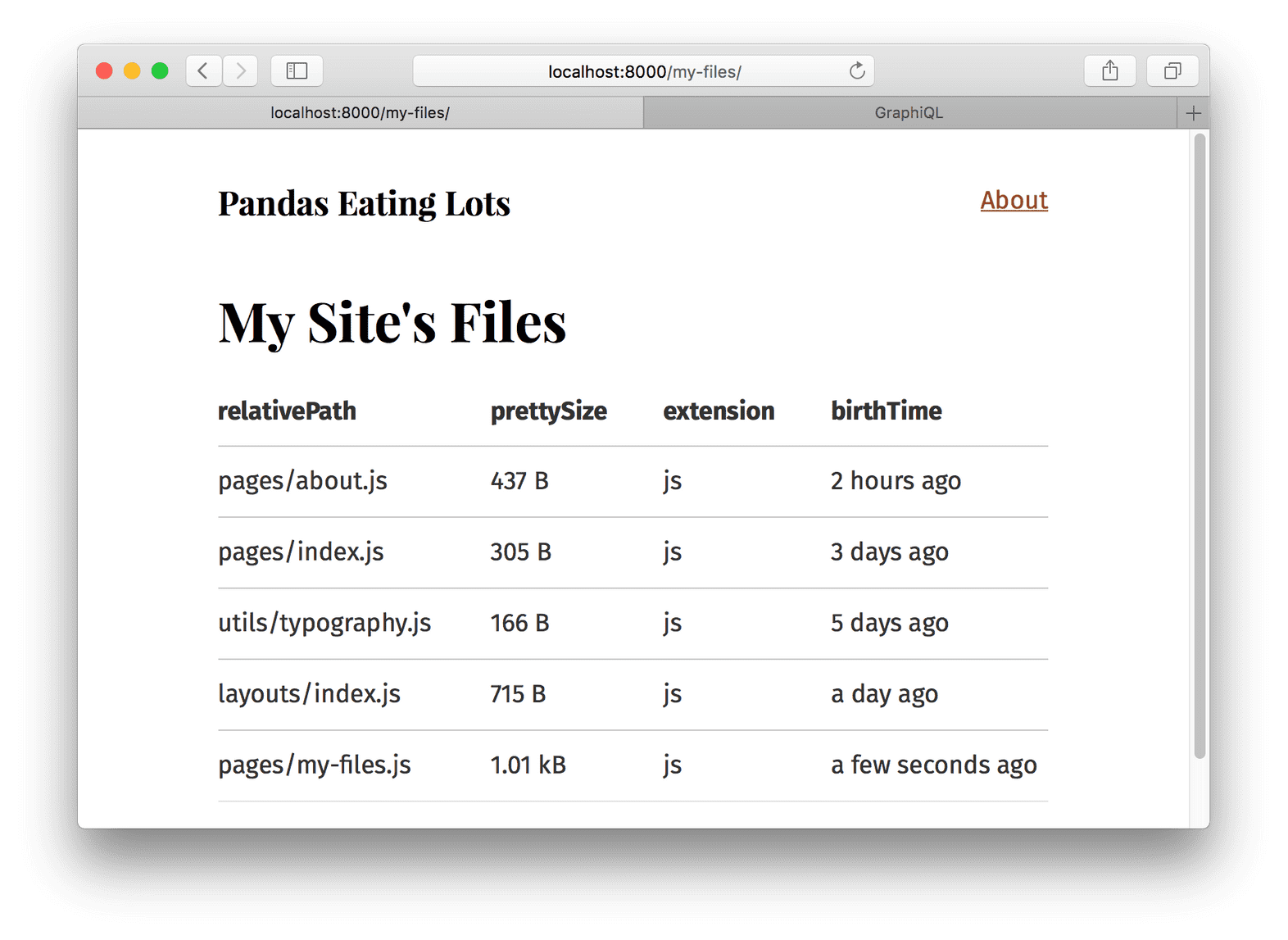Click the 3 days ago birthTime
Image resolution: width=1288 pixels, height=940 pixels.
click(889, 552)
